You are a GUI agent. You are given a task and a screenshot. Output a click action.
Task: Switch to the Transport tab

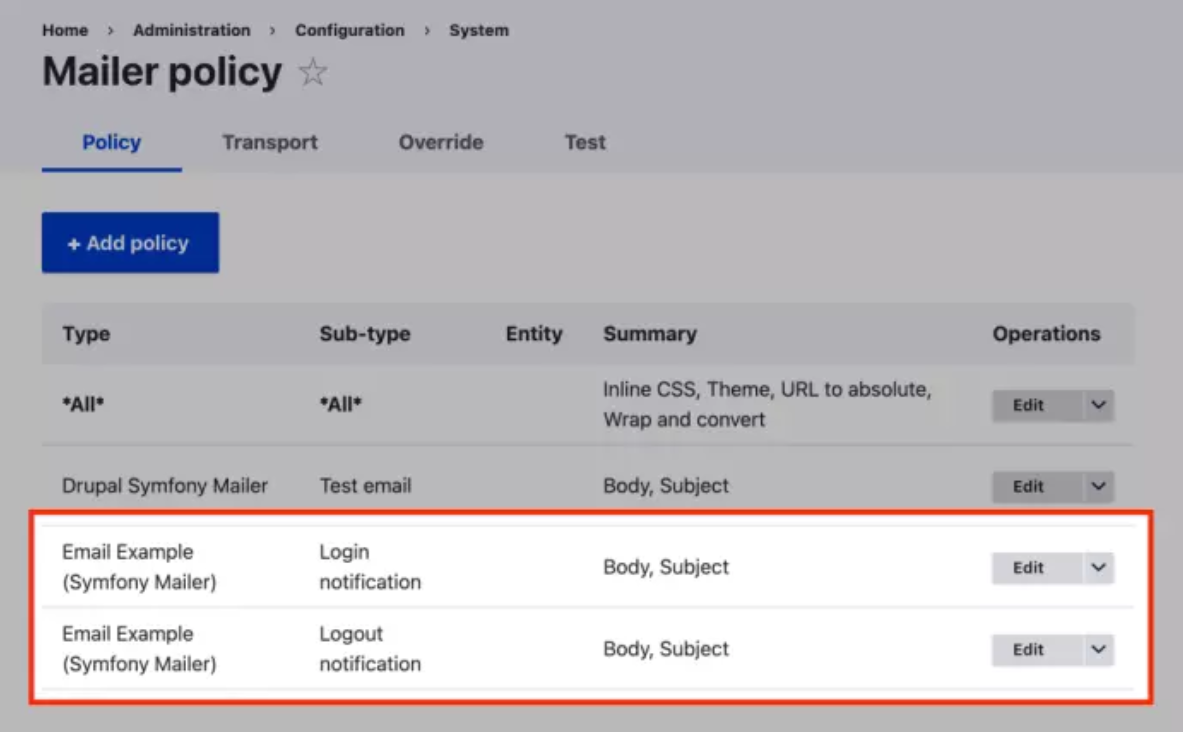[270, 142]
